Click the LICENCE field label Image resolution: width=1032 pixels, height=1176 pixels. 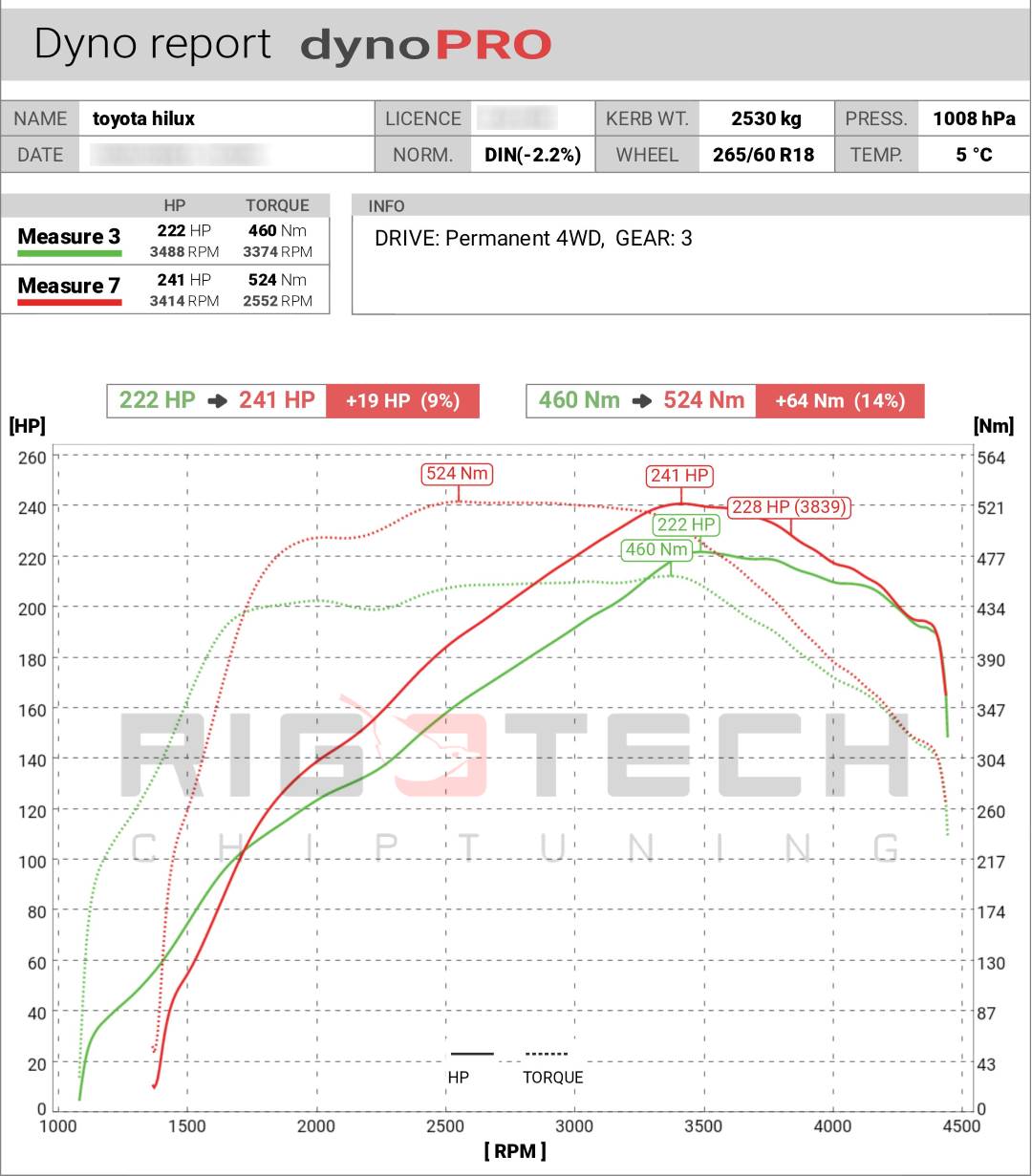423,118
